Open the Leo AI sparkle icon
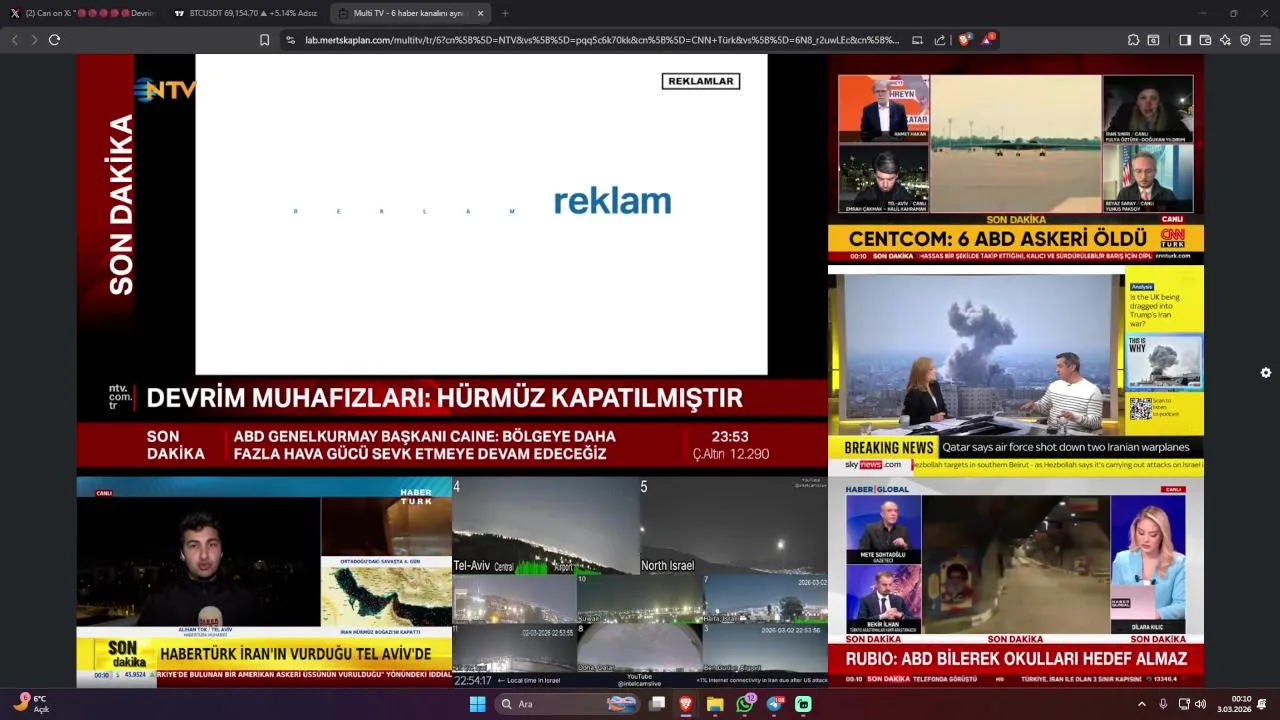Image resolution: width=1280 pixels, height=720 pixels. pyautogui.click(x=1225, y=40)
